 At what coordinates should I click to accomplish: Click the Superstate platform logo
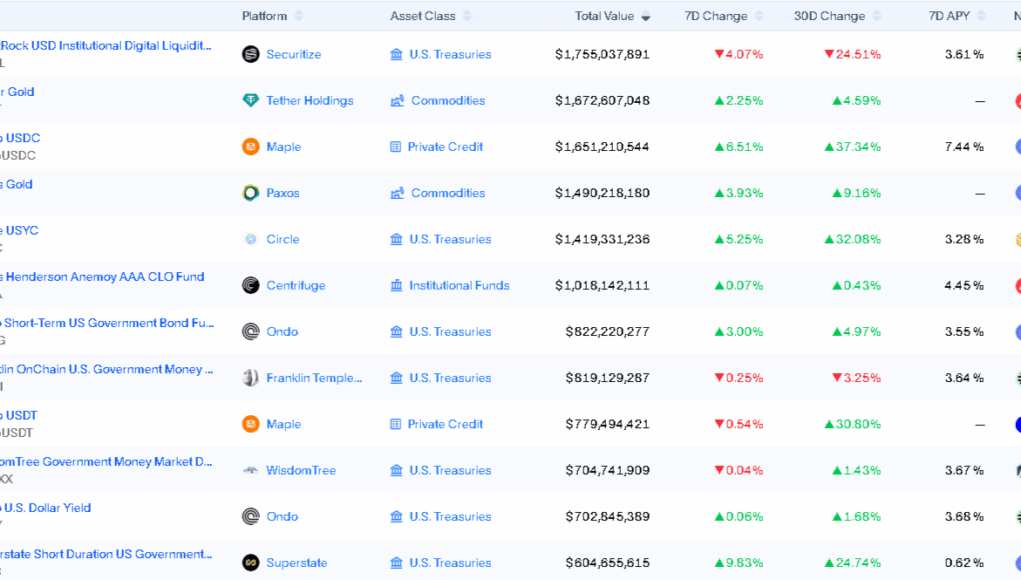point(251,563)
